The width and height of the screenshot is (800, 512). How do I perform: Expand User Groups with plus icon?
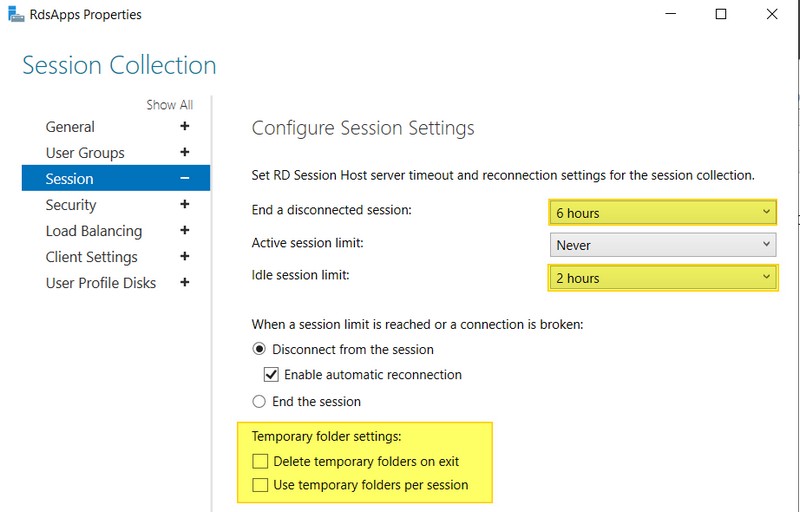tap(184, 153)
